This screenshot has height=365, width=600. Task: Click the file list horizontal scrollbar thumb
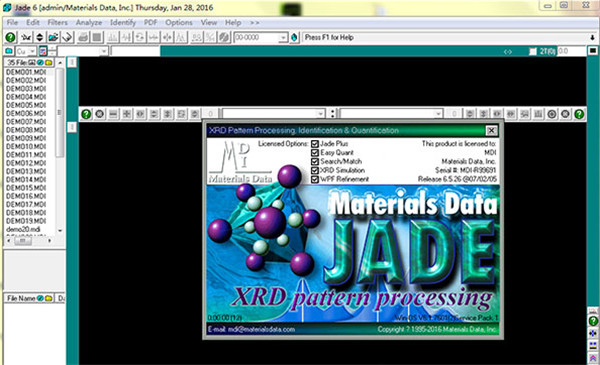pos(23,241)
